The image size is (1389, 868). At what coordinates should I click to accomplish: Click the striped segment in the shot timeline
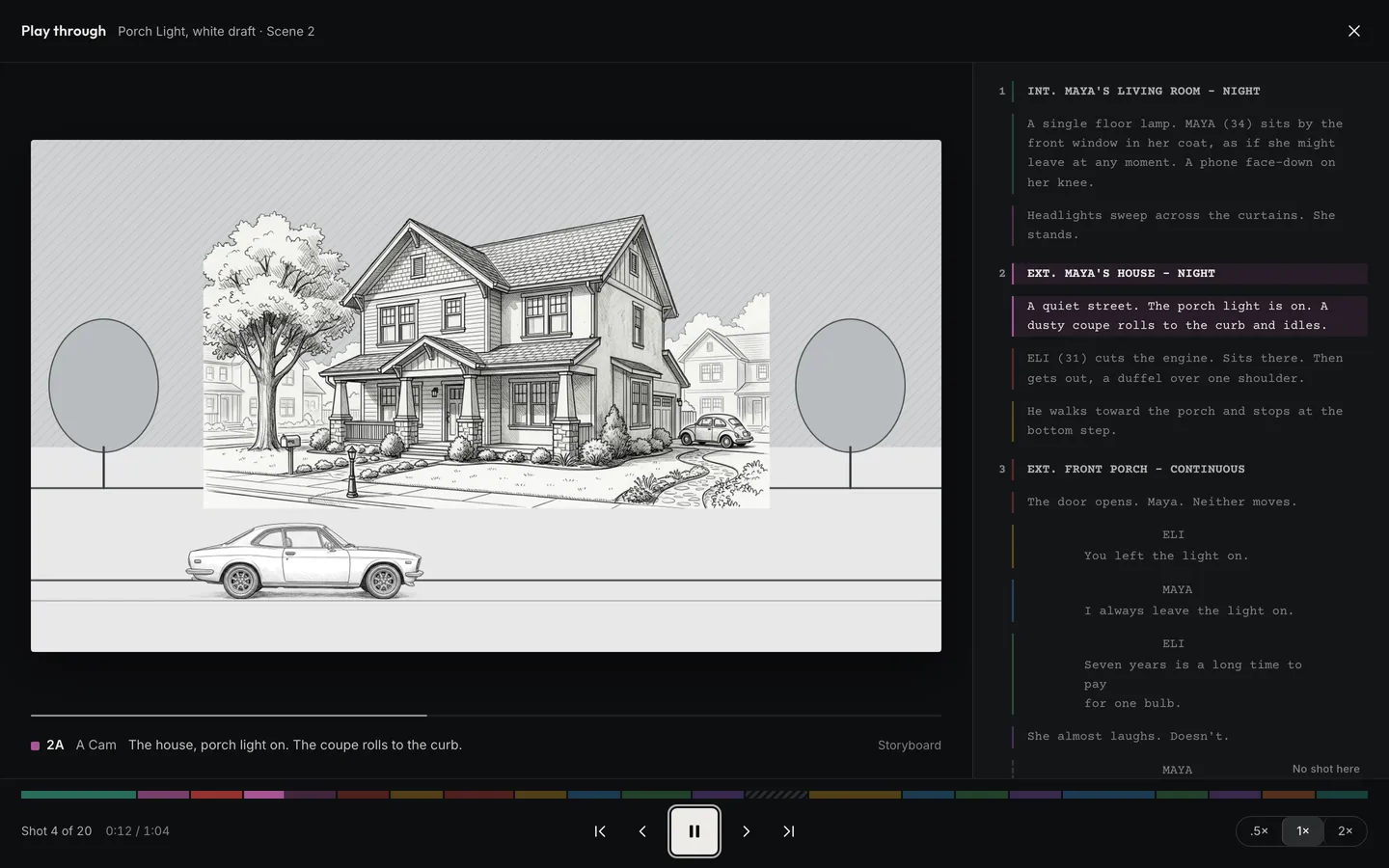776,795
